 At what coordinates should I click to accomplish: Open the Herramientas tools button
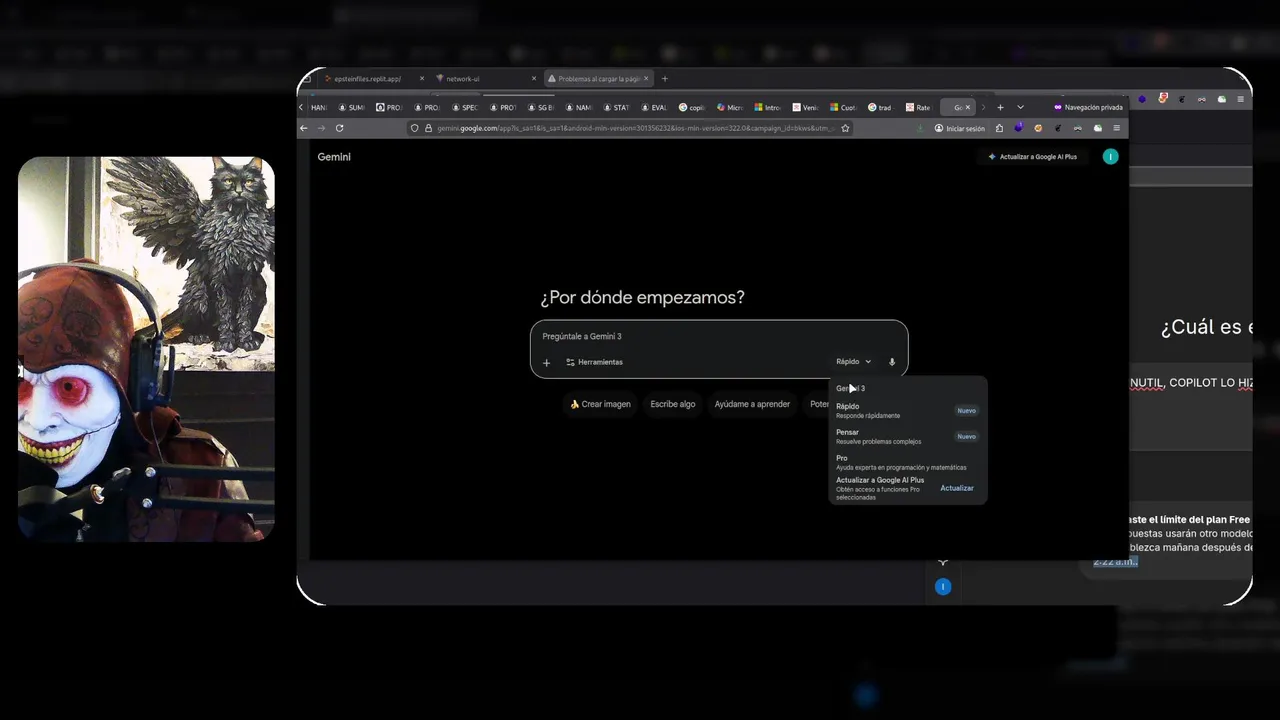pos(594,362)
